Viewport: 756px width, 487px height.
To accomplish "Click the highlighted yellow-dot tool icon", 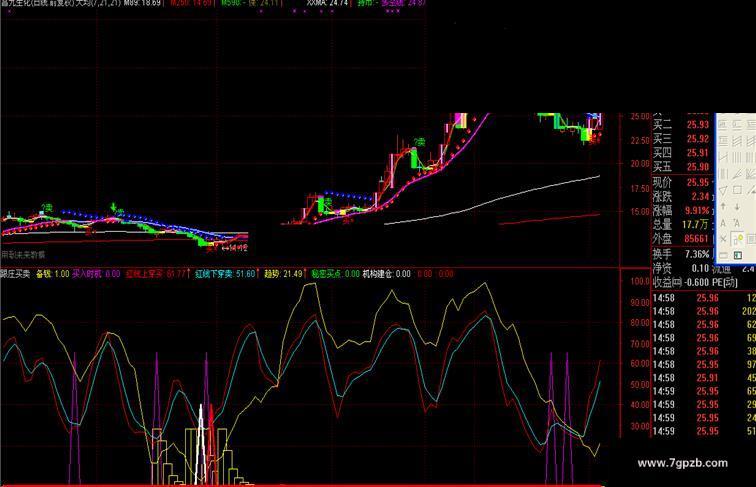I will pyautogui.click(x=737, y=238).
